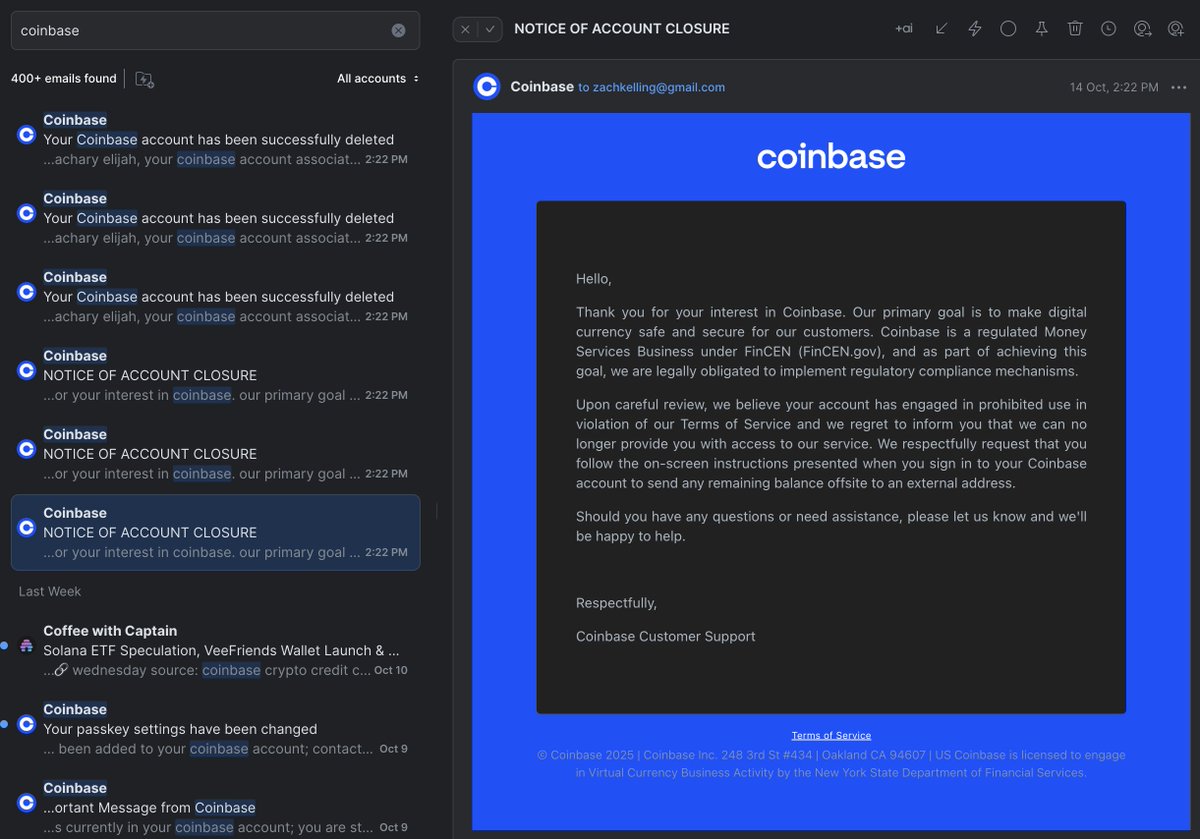Open the All accounts filter dropdown

378,78
